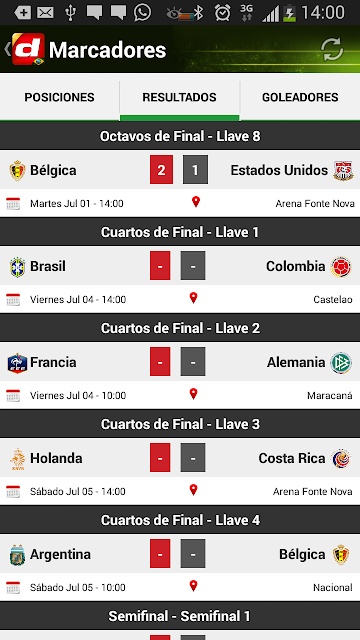Tap calendar icon for Martes Jul 01

pyautogui.click(x=13, y=203)
